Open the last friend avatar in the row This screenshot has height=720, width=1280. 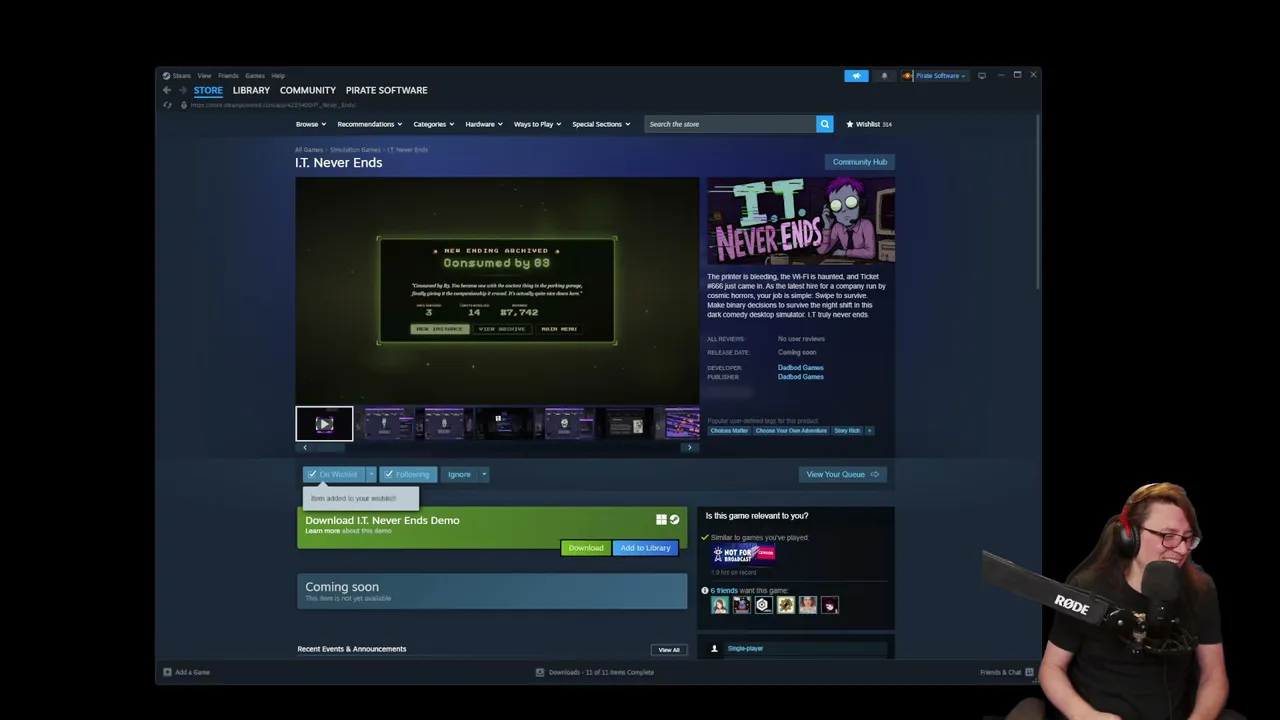point(830,605)
